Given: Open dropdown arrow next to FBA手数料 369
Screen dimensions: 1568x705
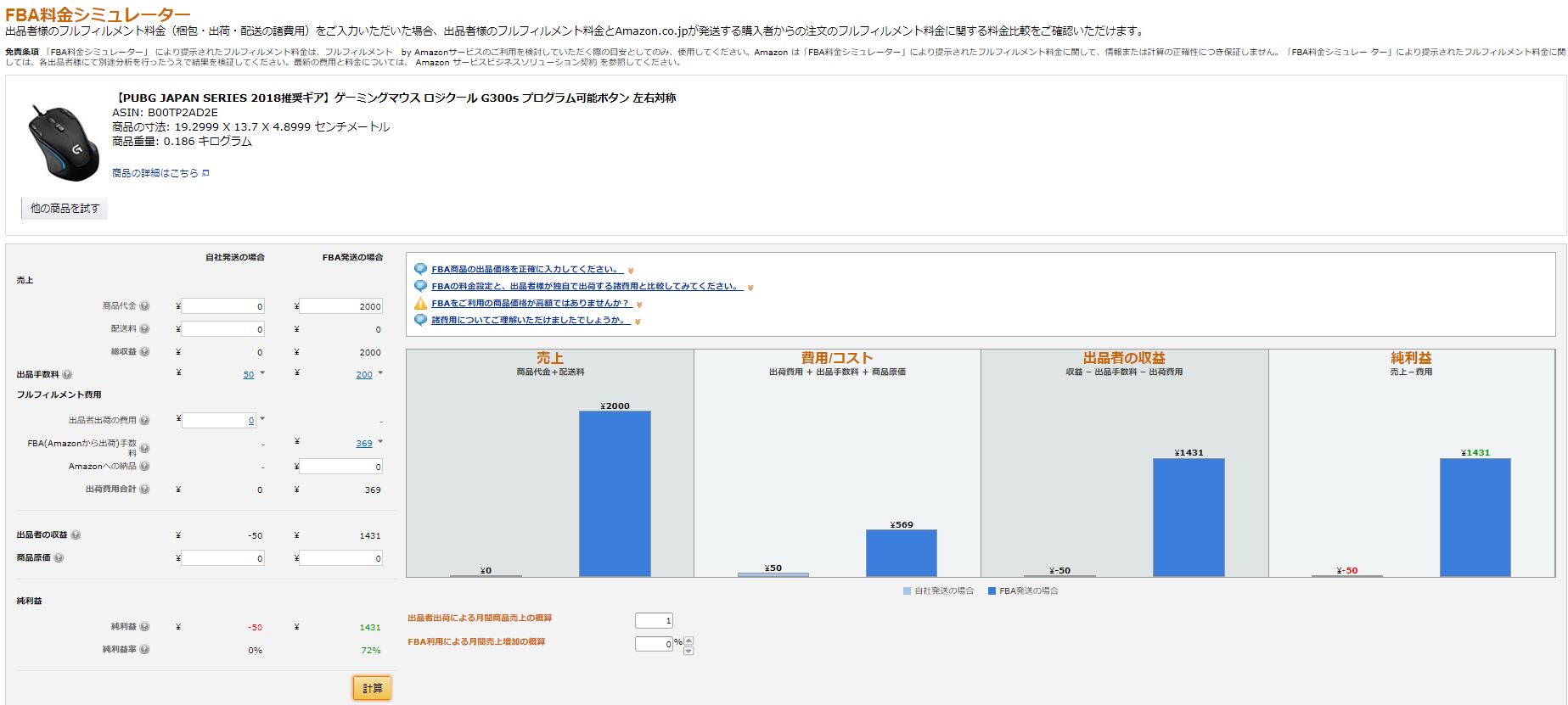Looking at the screenshot, I should 380,441.
